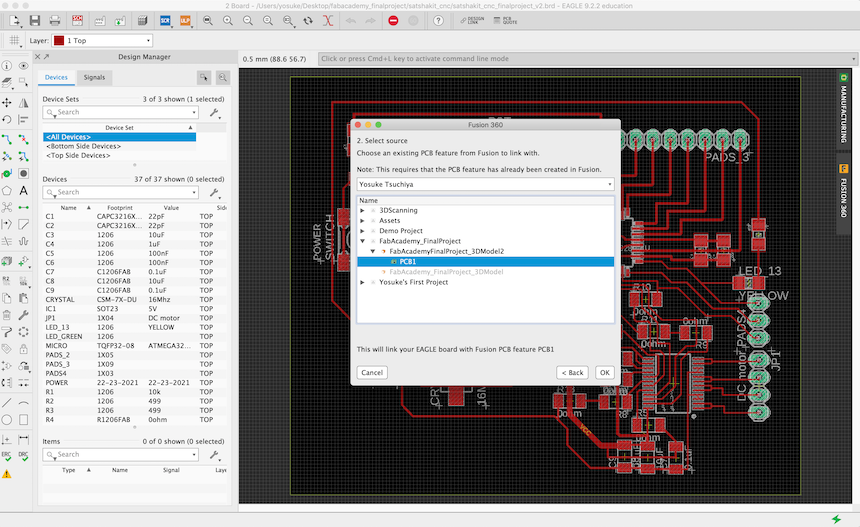Run the ULP script icon

coord(186,20)
